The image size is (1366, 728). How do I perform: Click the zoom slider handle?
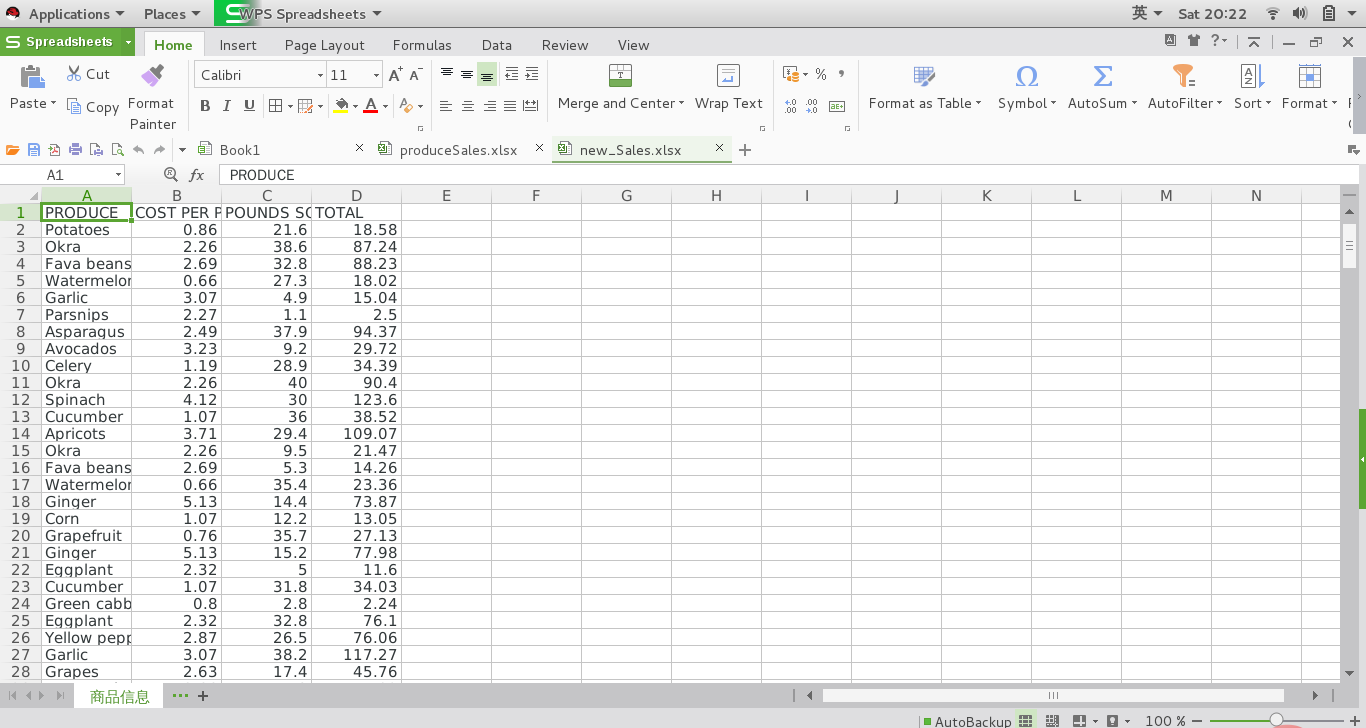coord(1276,720)
